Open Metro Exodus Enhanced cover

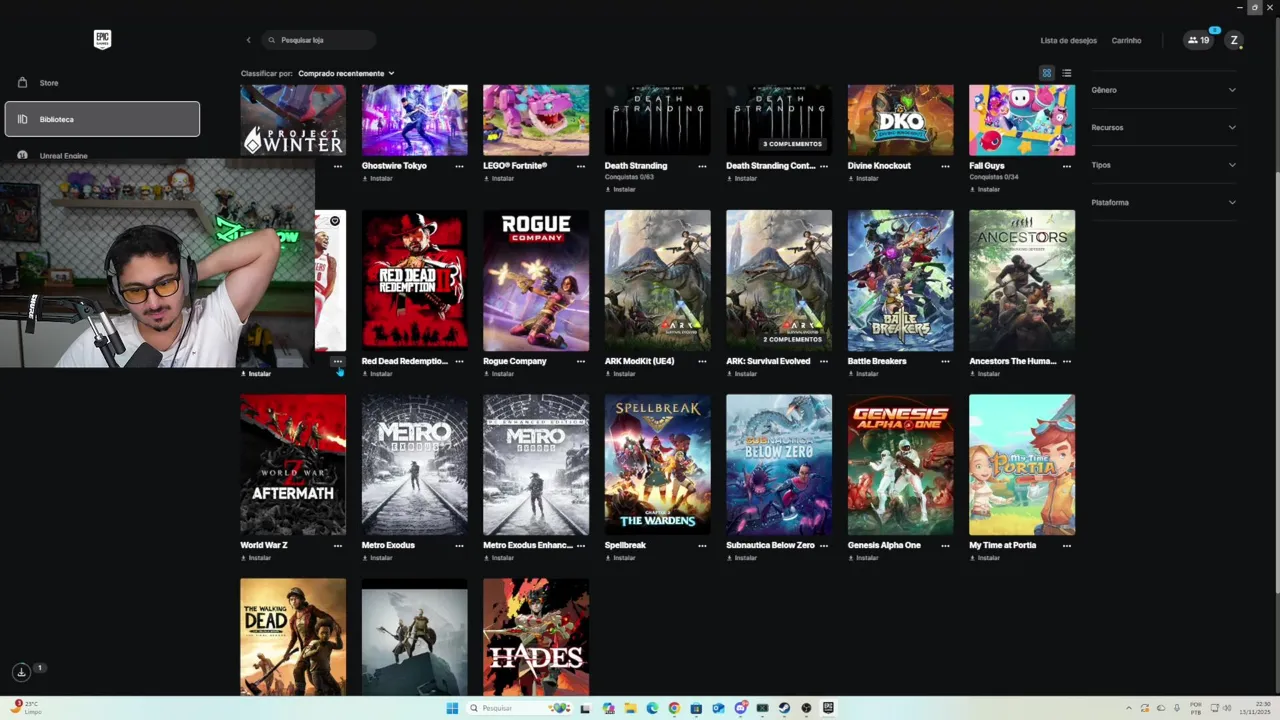tap(536, 465)
